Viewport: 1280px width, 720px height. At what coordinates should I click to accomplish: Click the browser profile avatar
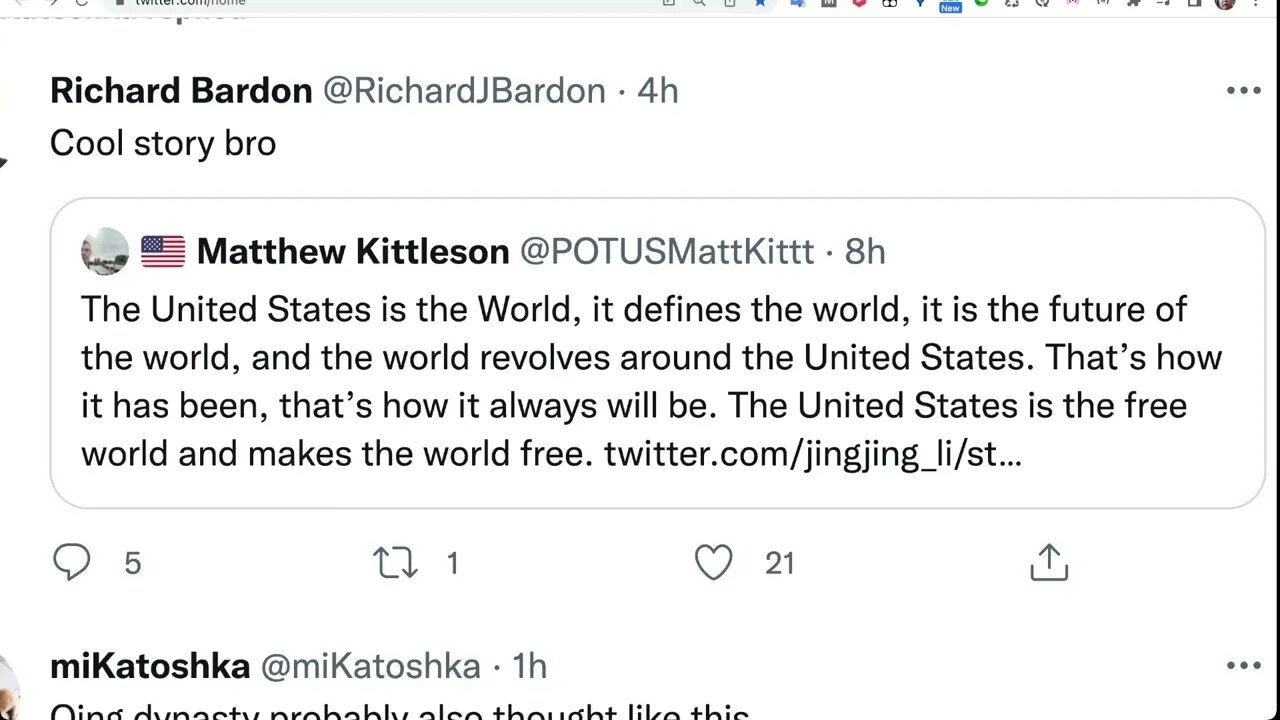[x=1225, y=3]
